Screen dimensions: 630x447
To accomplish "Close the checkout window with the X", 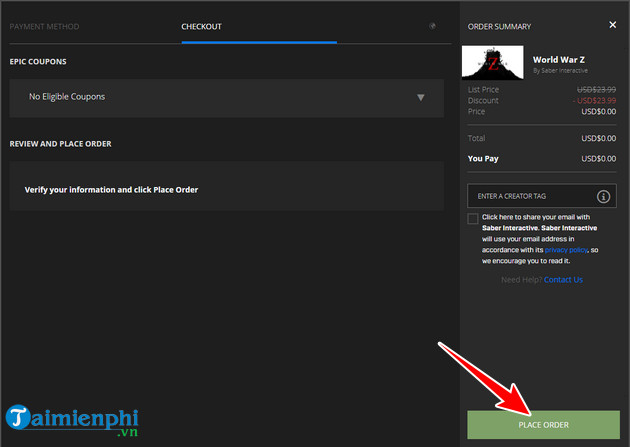I will pyautogui.click(x=612, y=25).
